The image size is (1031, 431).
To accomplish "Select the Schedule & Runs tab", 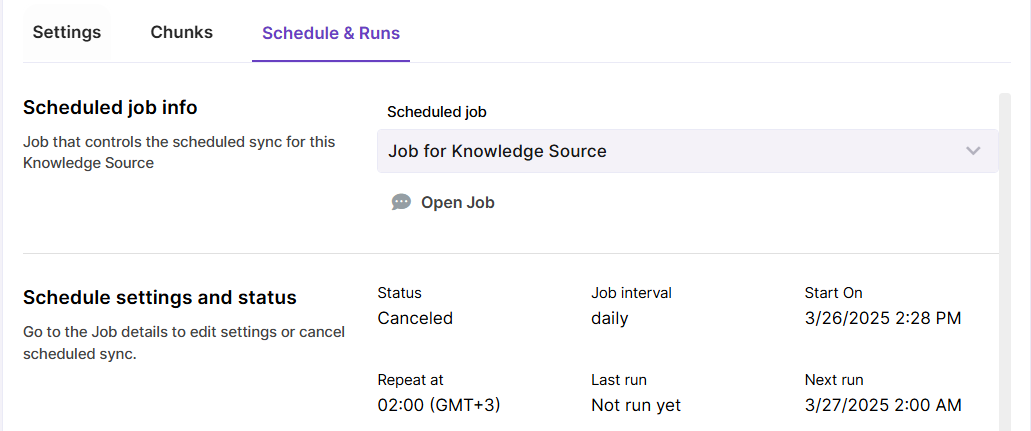I will point(330,33).
